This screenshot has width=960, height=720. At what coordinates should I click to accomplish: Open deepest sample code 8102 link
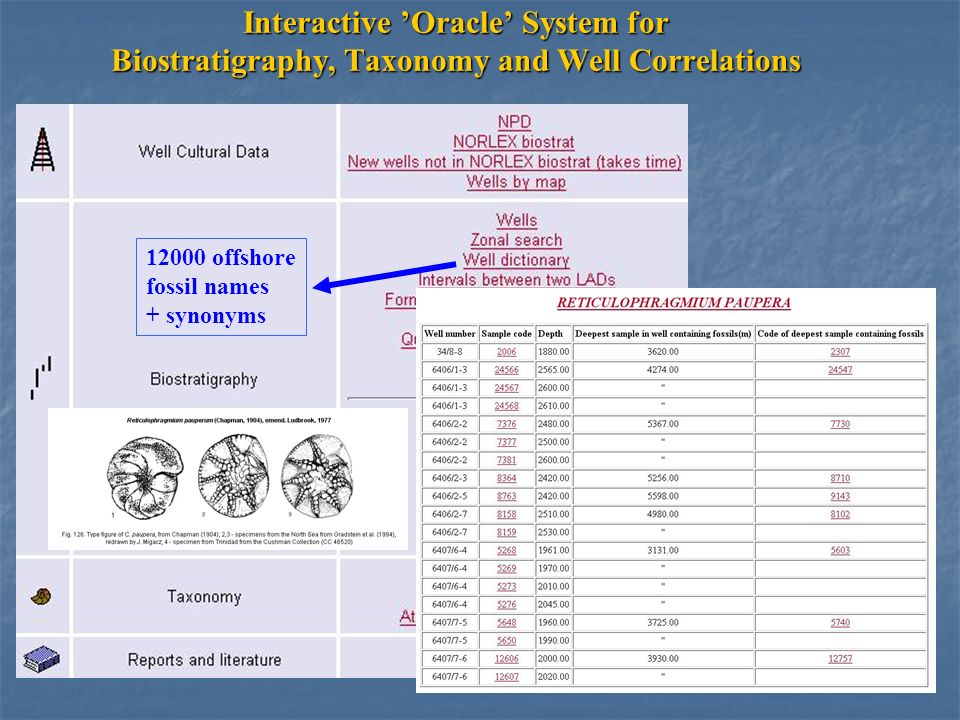click(840, 514)
